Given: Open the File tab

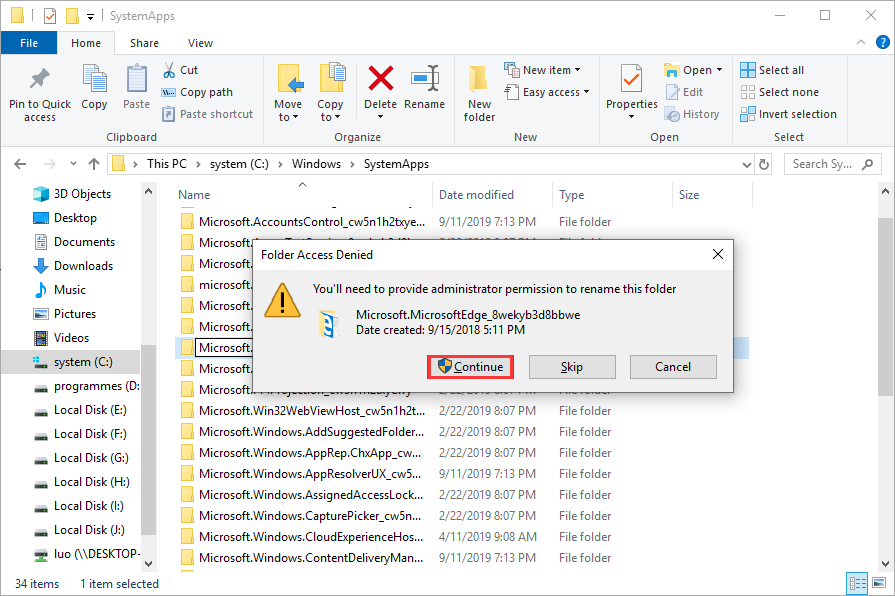Looking at the screenshot, I should 29,43.
